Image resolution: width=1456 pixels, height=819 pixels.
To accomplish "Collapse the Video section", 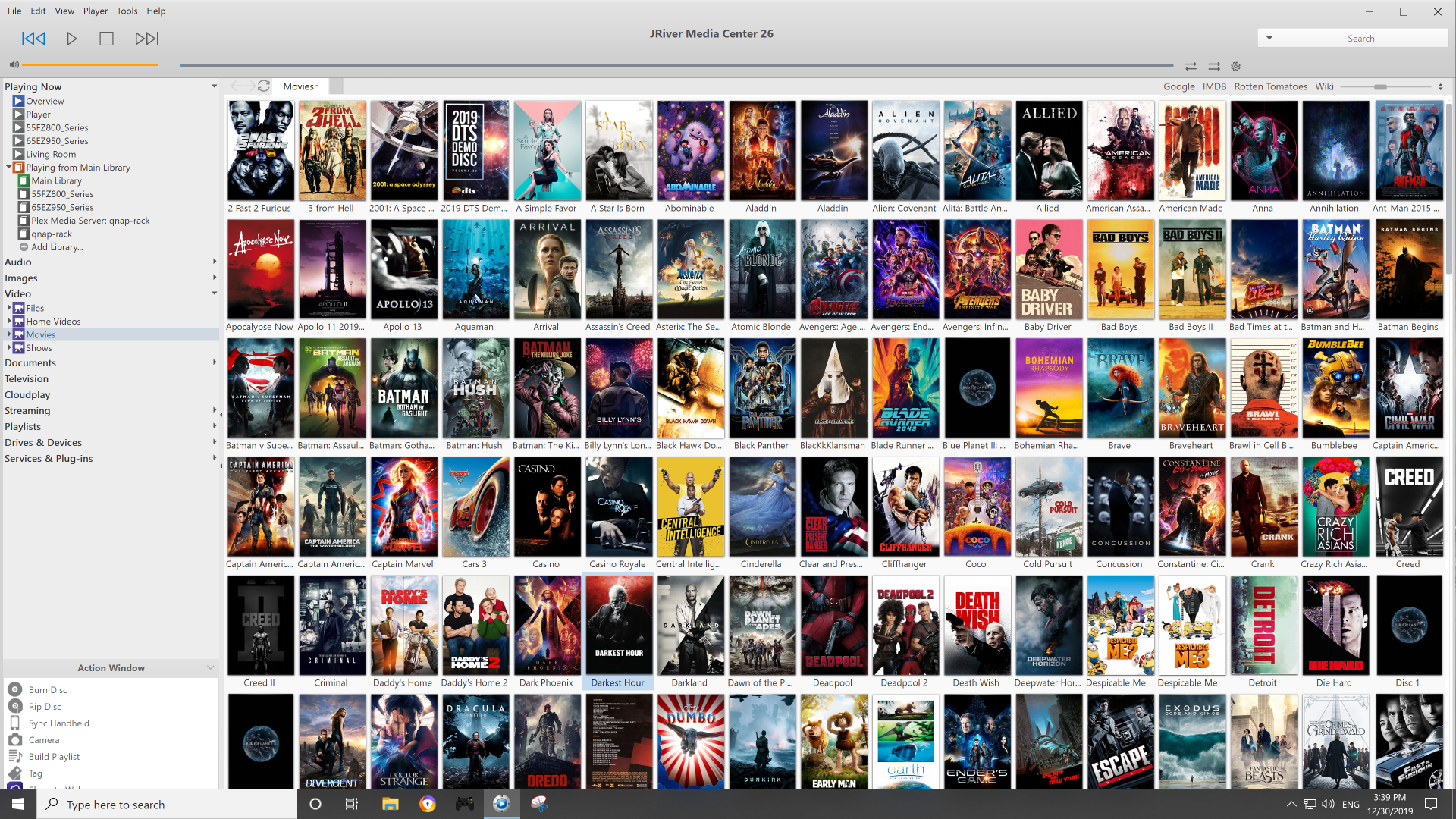I will click(215, 293).
